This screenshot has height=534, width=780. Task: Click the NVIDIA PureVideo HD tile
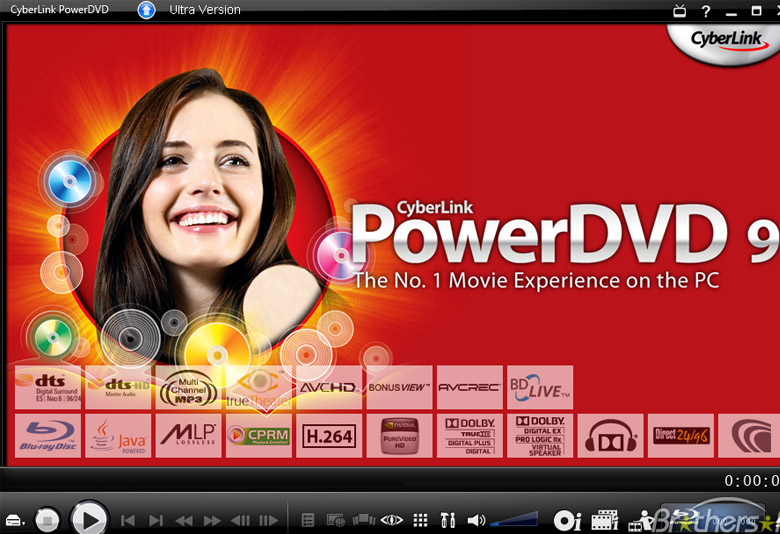pyautogui.click(x=399, y=435)
